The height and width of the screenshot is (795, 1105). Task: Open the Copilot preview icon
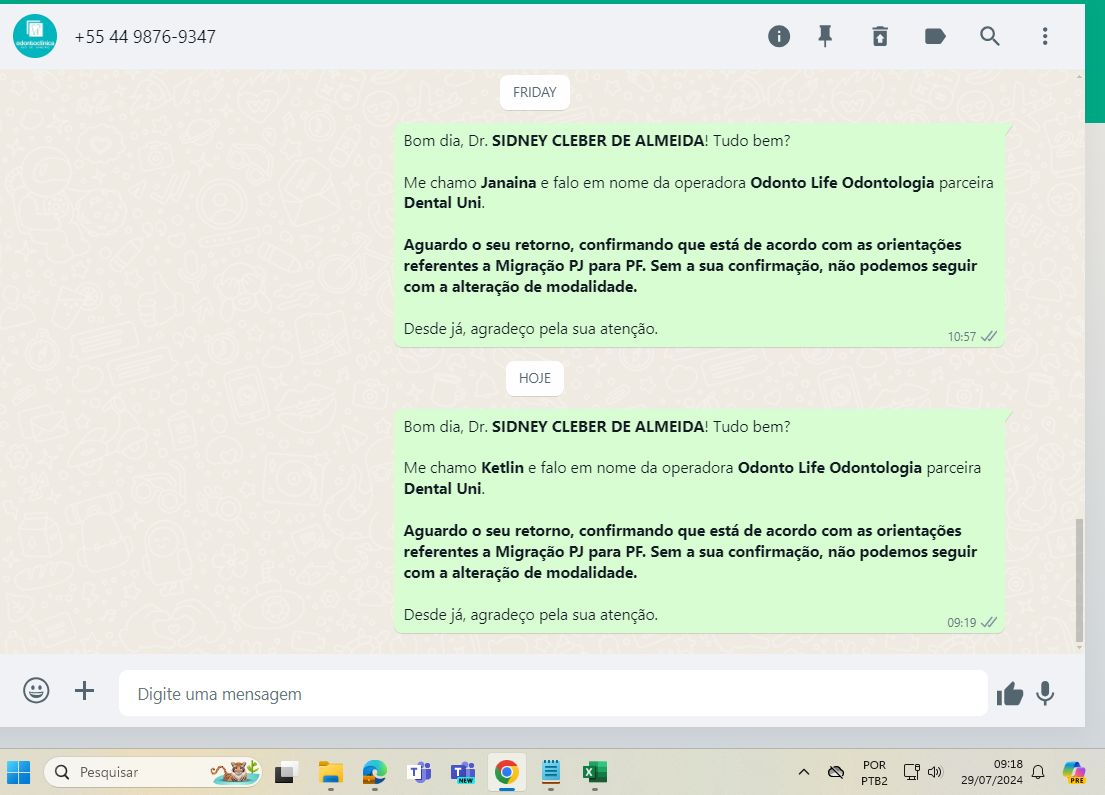point(1074,772)
